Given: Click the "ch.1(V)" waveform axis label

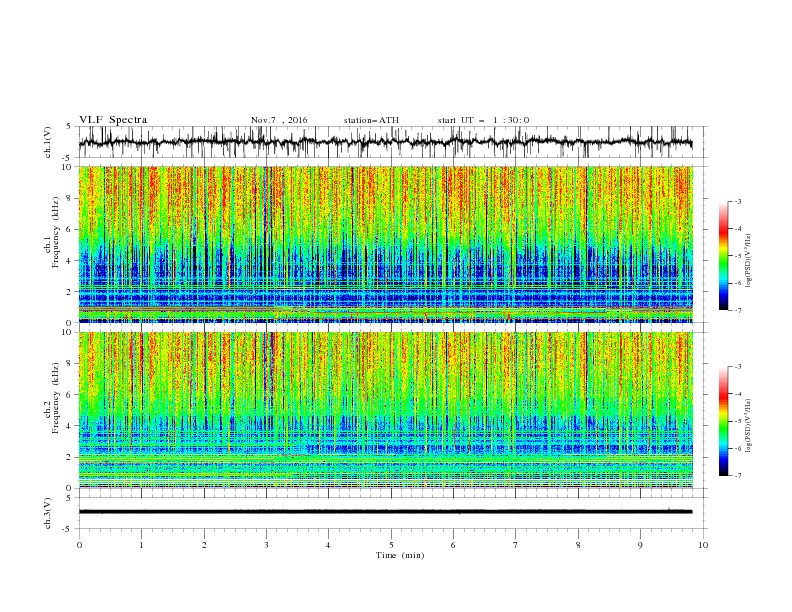Looking at the screenshot, I should (x=48, y=142).
